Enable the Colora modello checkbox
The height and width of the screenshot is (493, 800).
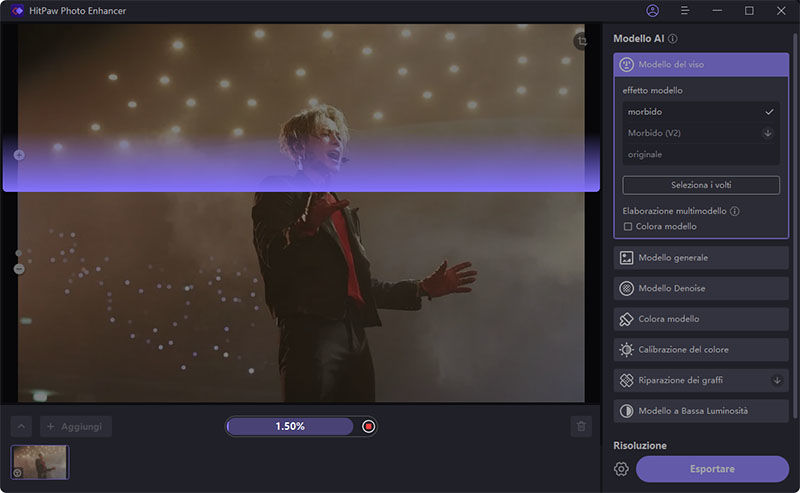pos(628,227)
